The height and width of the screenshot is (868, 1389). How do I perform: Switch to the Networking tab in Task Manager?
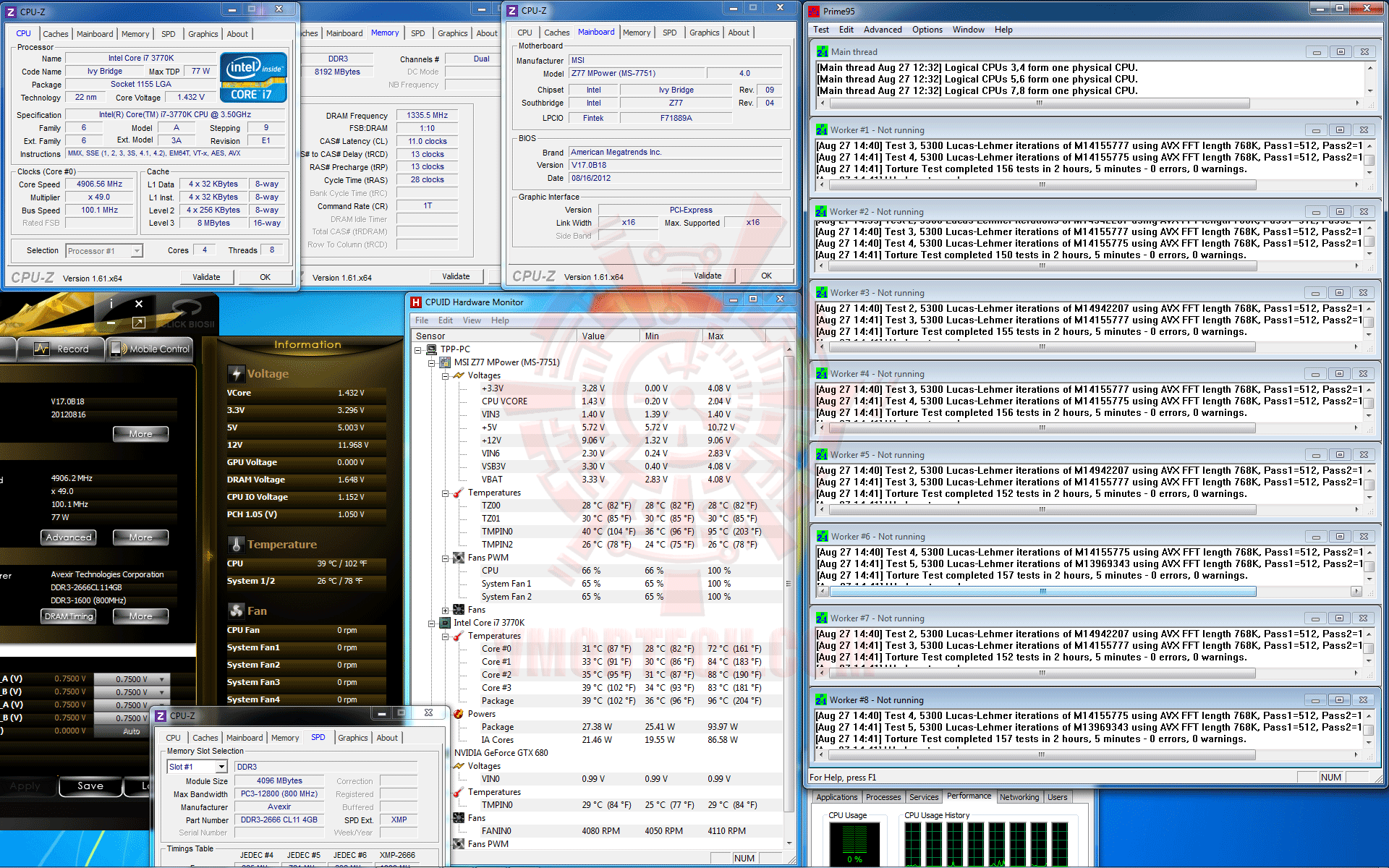(1019, 797)
